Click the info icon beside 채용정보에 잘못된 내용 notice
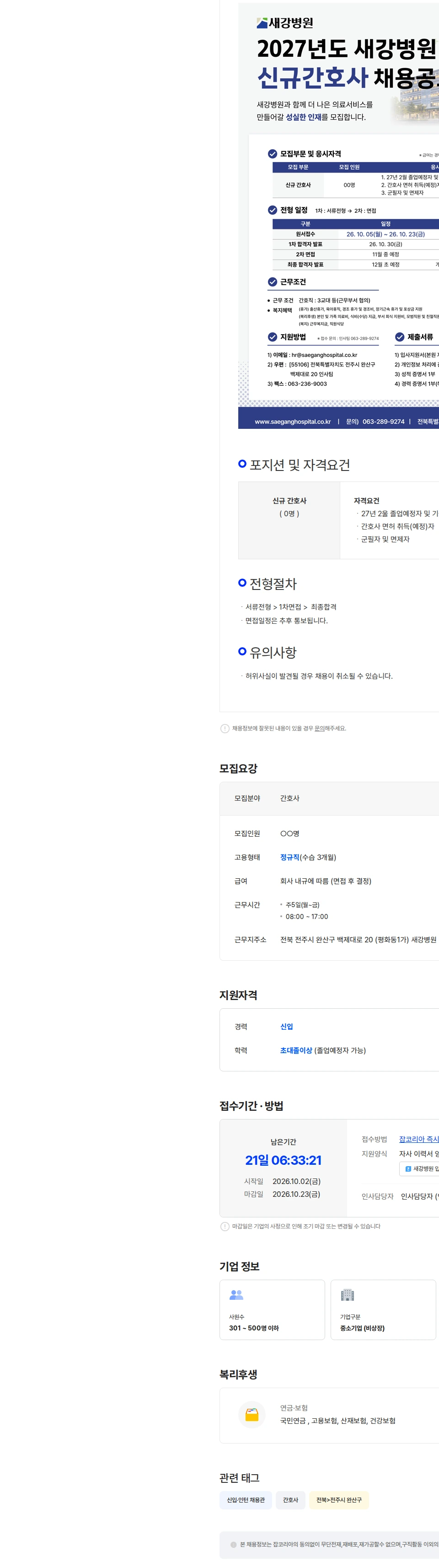 [x=225, y=729]
